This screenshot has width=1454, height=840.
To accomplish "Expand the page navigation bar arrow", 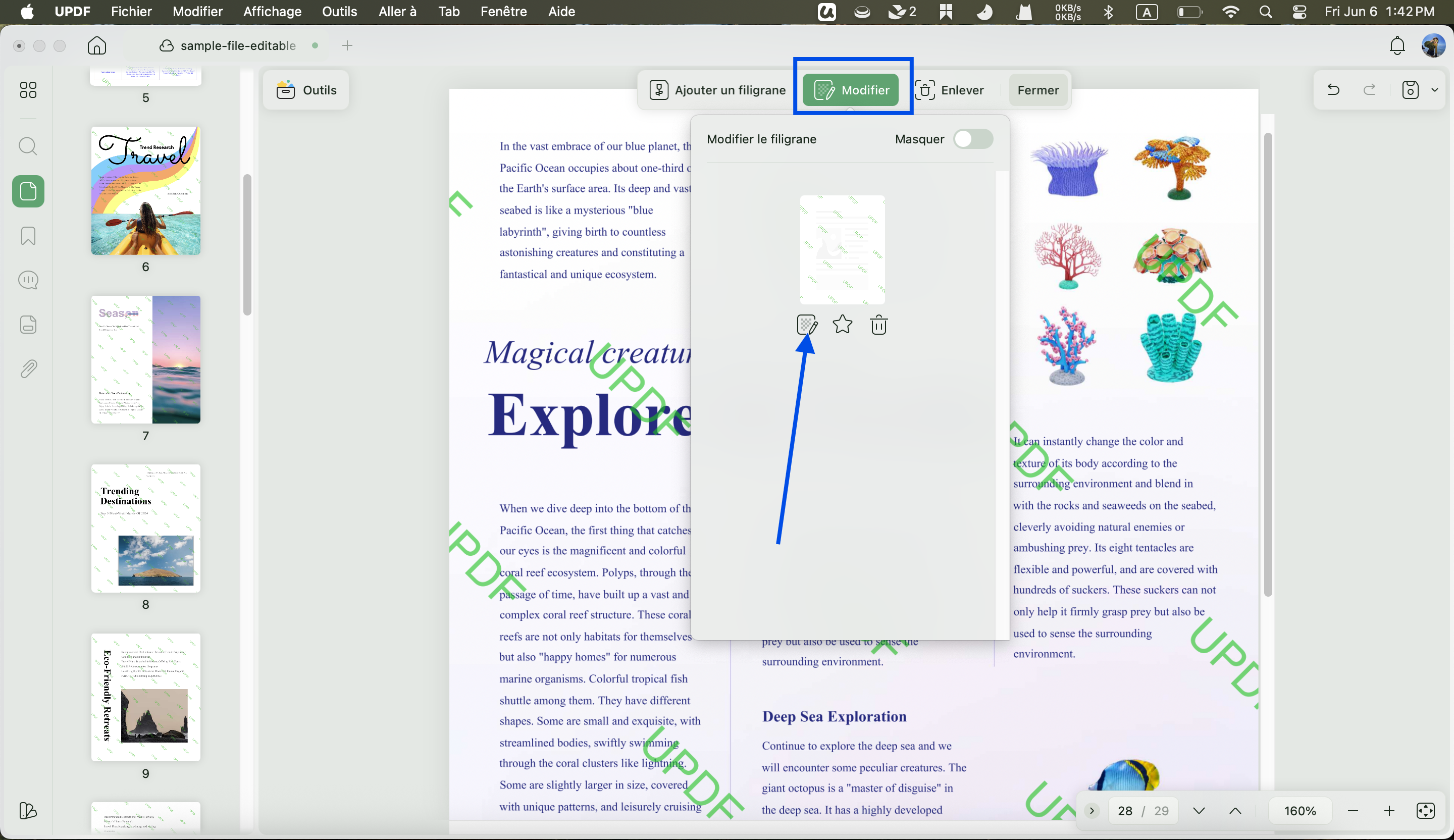I will [x=1091, y=811].
